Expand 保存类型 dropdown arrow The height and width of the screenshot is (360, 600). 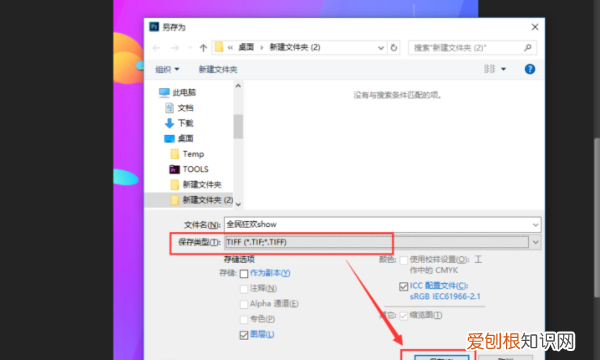tap(535, 242)
